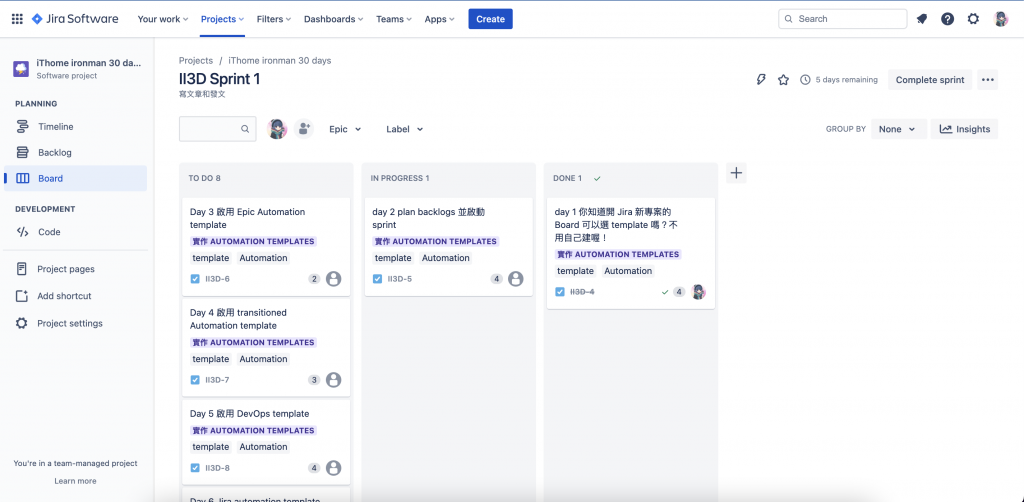Click assignee avatar on II3D-4 card
The height and width of the screenshot is (502, 1024).
(699, 292)
